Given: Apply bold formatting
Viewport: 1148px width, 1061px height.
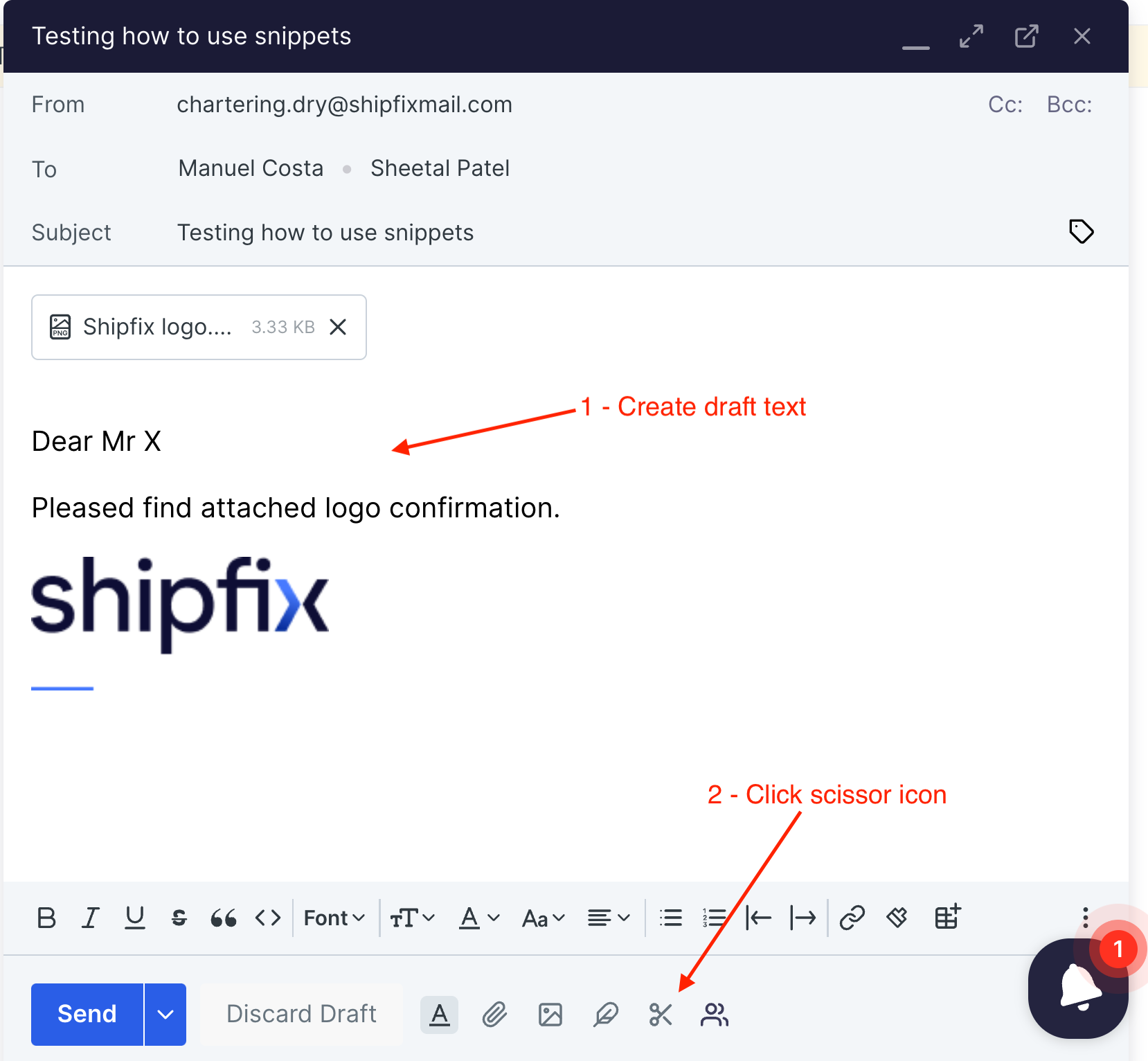Looking at the screenshot, I should (x=46, y=918).
